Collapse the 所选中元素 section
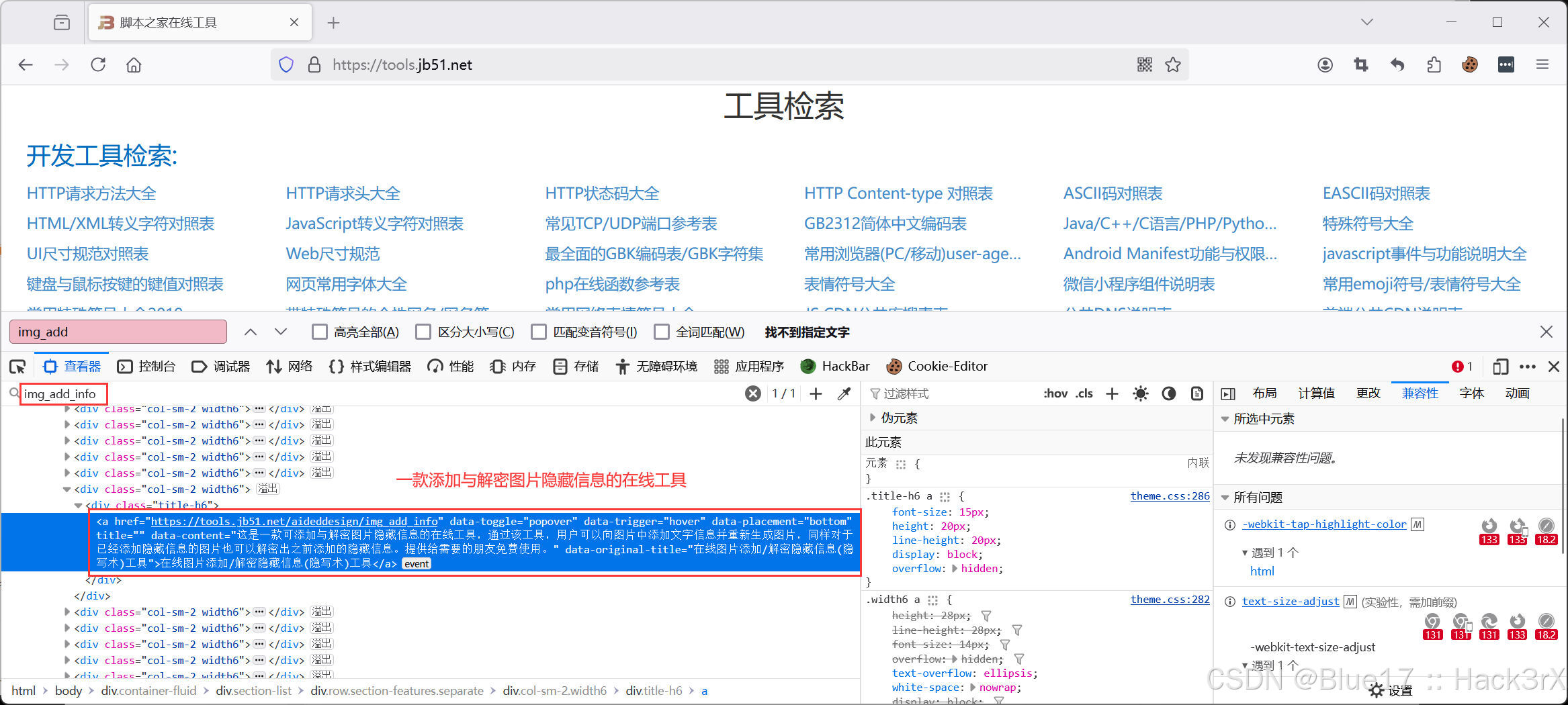Screen dimensions: 1568x705 [1225, 419]
